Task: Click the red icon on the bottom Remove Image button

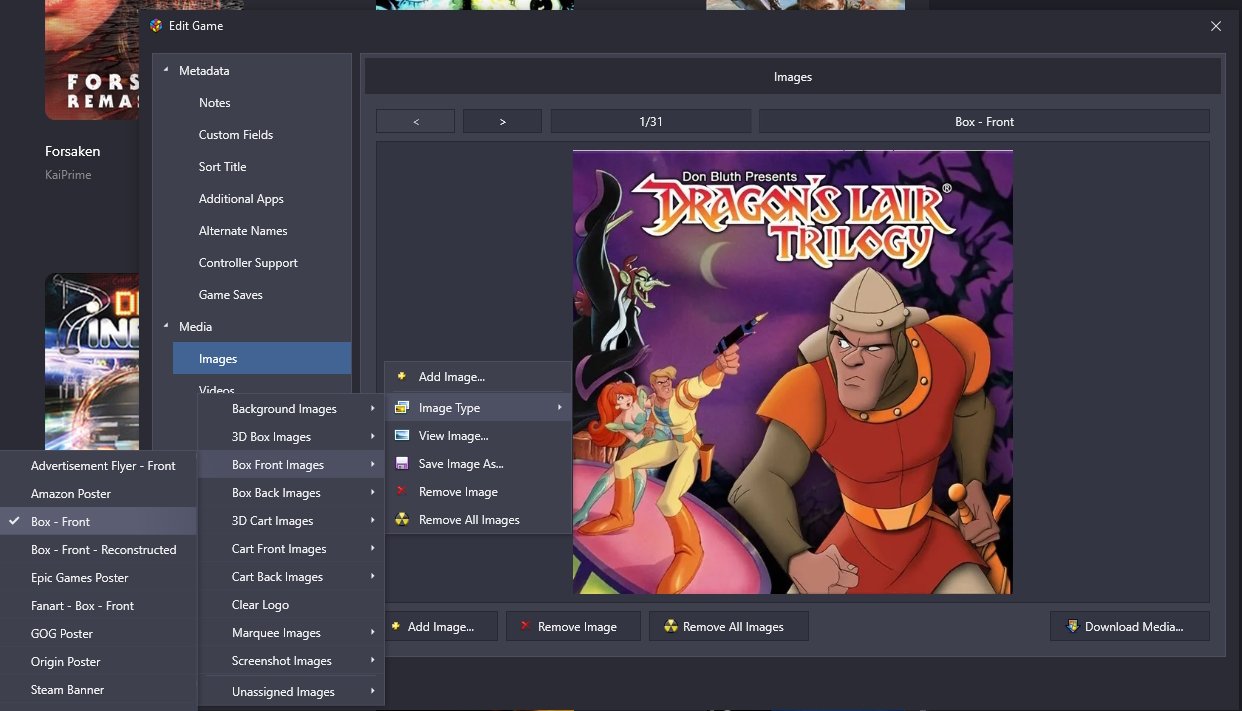Action: click(526, 627)
